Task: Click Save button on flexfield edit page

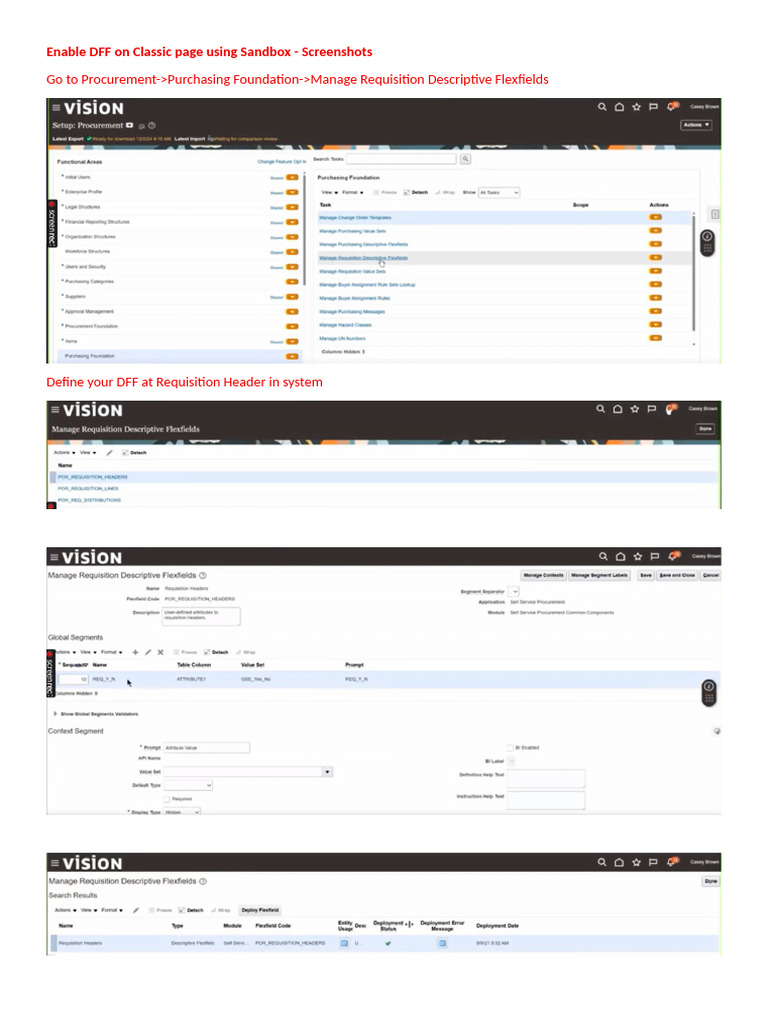Action: tap(645, 575)
